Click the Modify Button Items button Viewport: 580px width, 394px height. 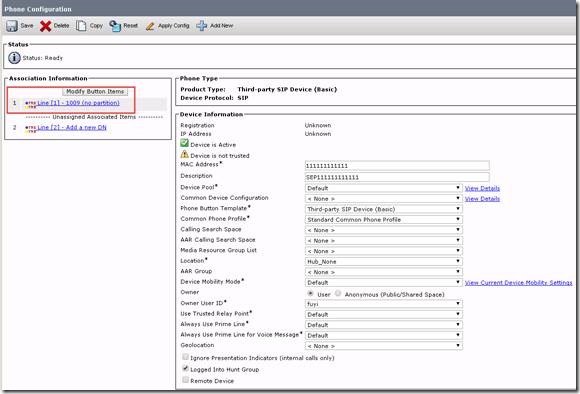[x=95, y=91]
